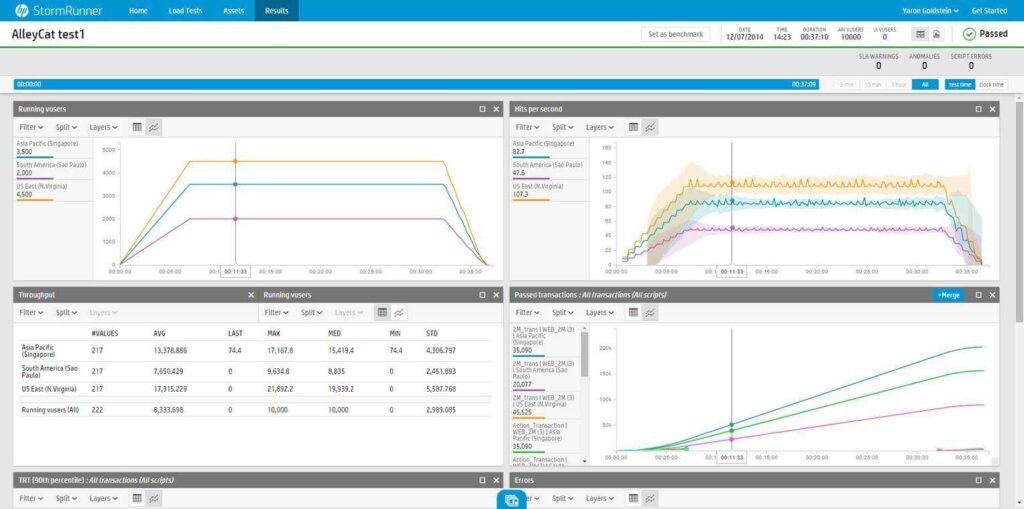
Task: Open the Get Started link
Action: tap(989, 10)
